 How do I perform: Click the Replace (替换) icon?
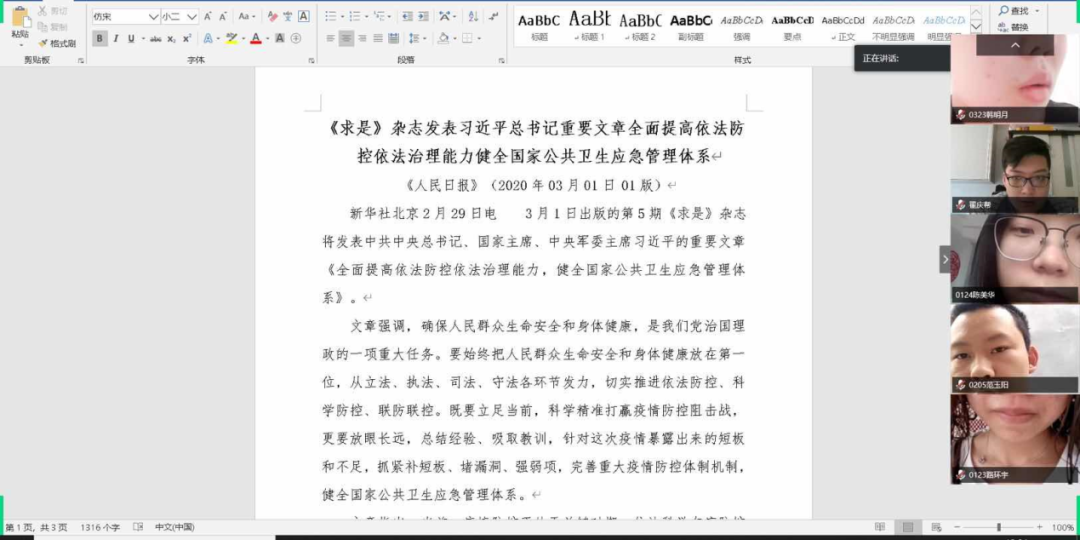[1014, 27]
